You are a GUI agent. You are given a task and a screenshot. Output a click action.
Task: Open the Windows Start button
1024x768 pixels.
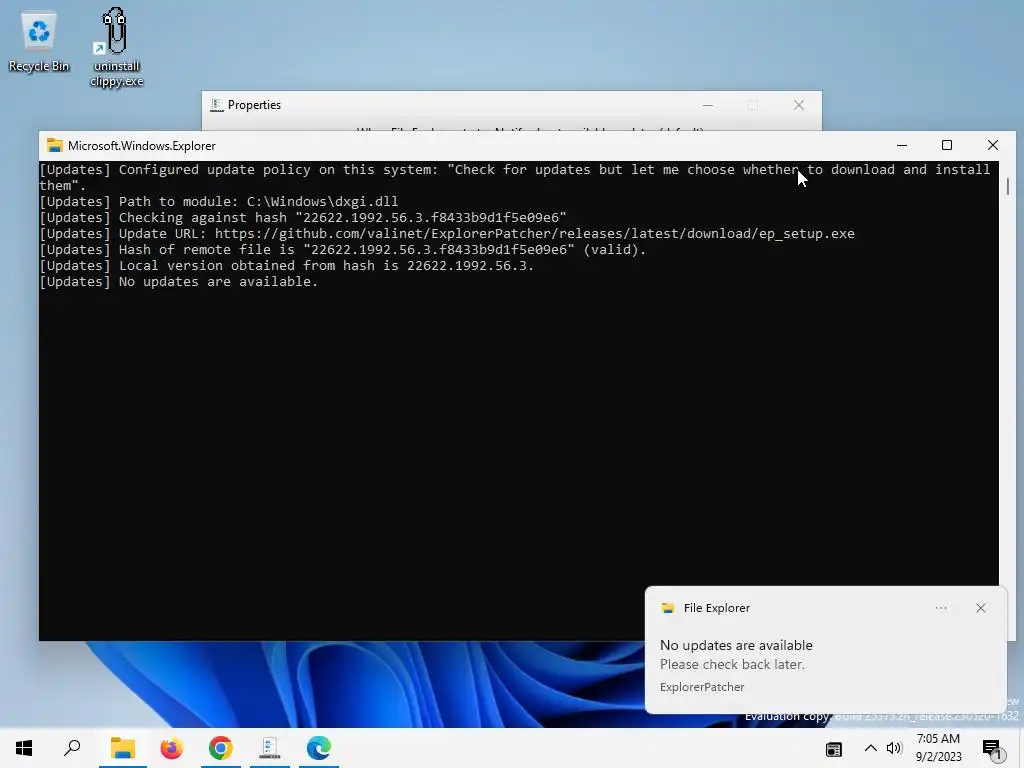click(24, 748)
